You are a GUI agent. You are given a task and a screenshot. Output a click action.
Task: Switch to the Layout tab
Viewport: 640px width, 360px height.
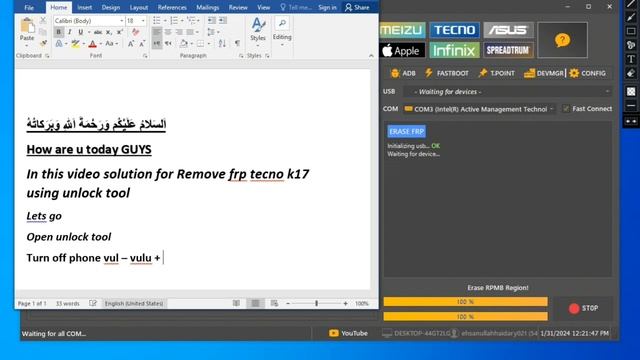click(x=139, y=7)
